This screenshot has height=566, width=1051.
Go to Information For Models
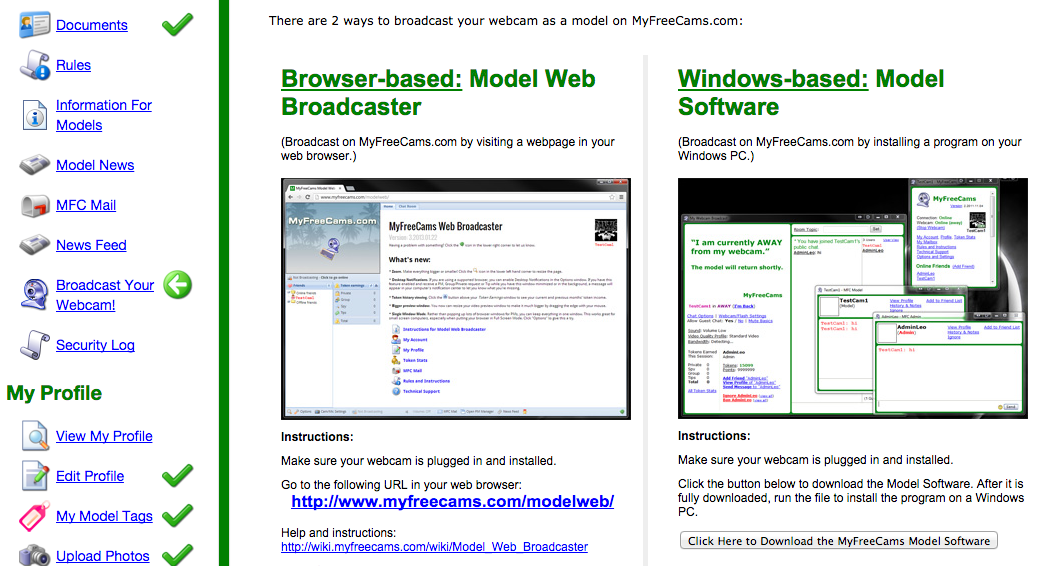coord(104,115)
